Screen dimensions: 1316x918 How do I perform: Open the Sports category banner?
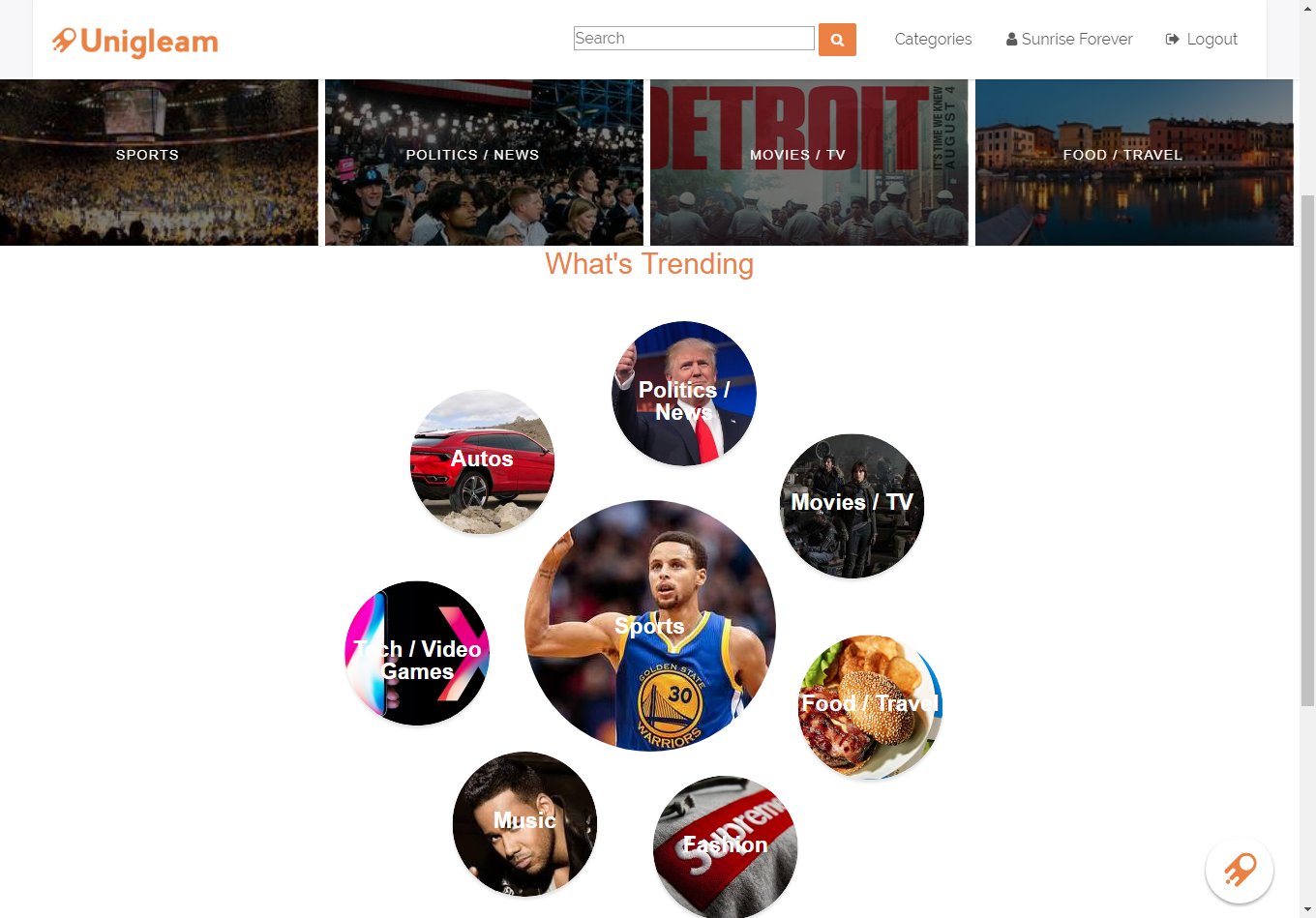point(159,163)
